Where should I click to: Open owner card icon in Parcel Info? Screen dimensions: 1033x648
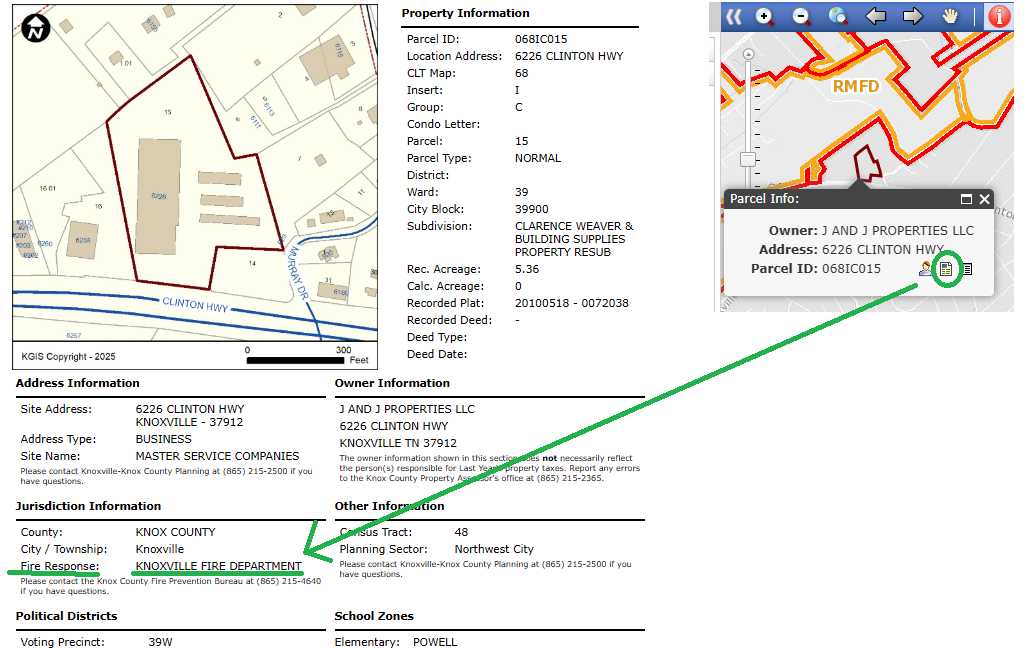[926, 268]
